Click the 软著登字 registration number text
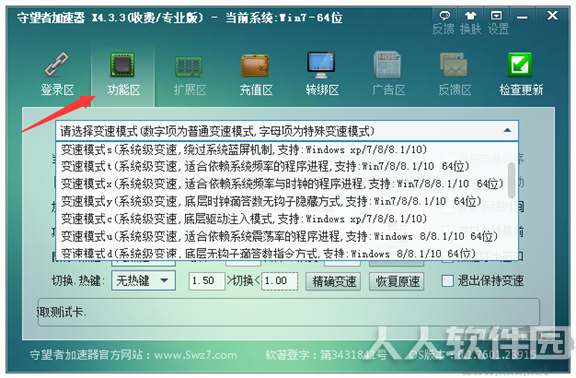Image resolution: width=576 pixels, height=378 pixels. point(326,355)
